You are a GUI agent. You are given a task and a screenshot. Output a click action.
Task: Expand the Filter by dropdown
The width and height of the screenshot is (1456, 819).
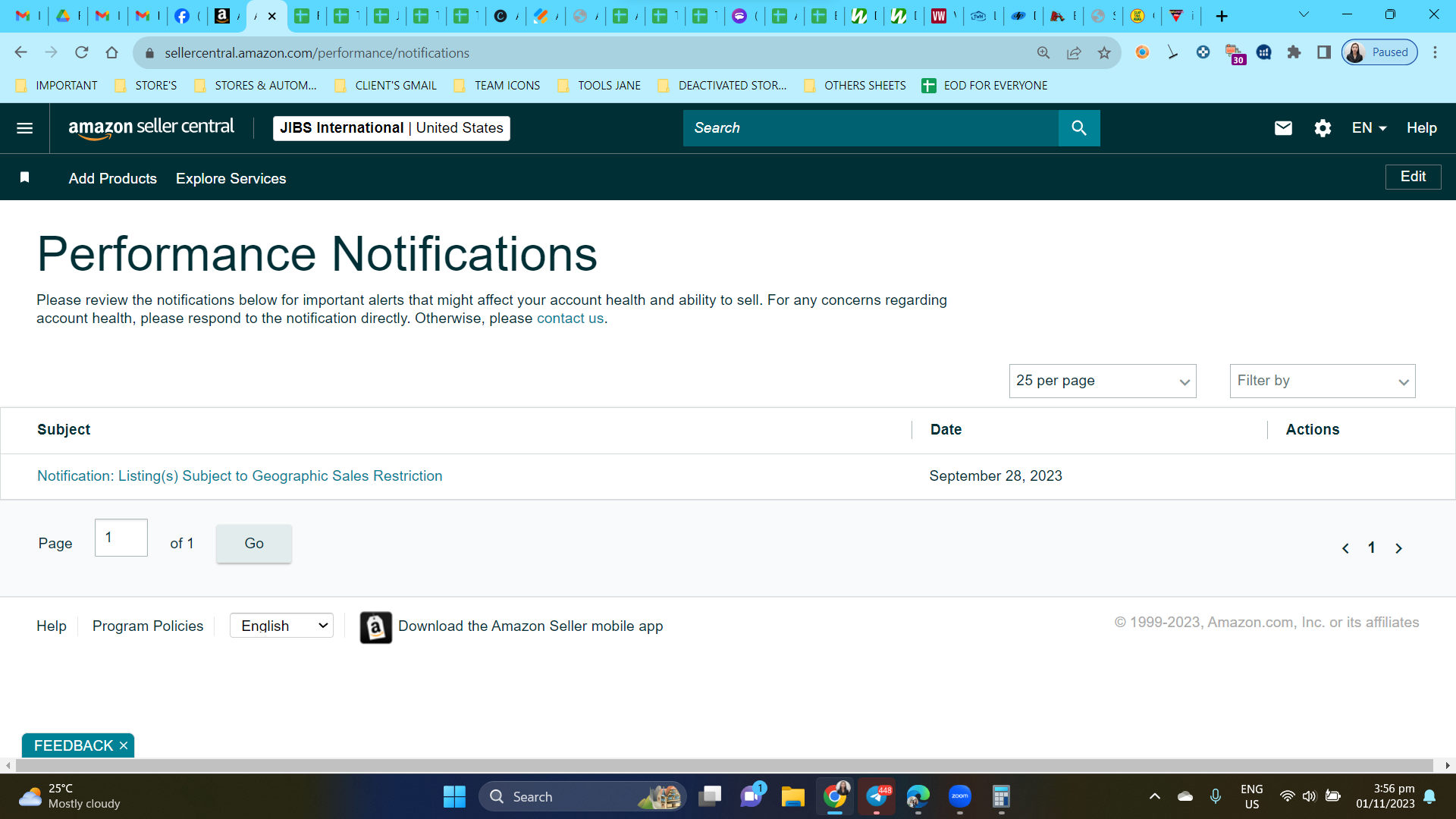1323,381
